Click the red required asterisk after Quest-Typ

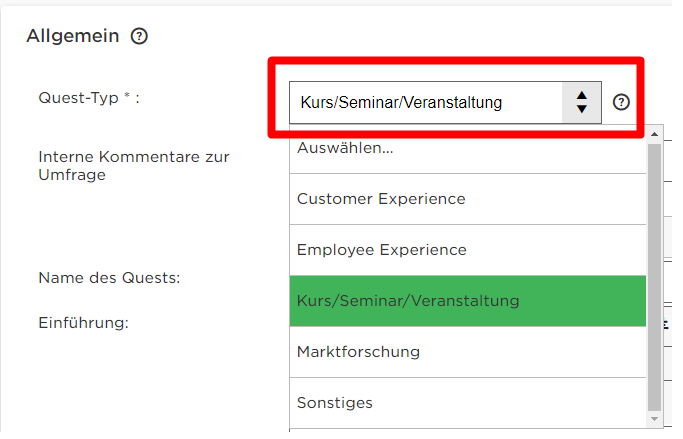127,98
